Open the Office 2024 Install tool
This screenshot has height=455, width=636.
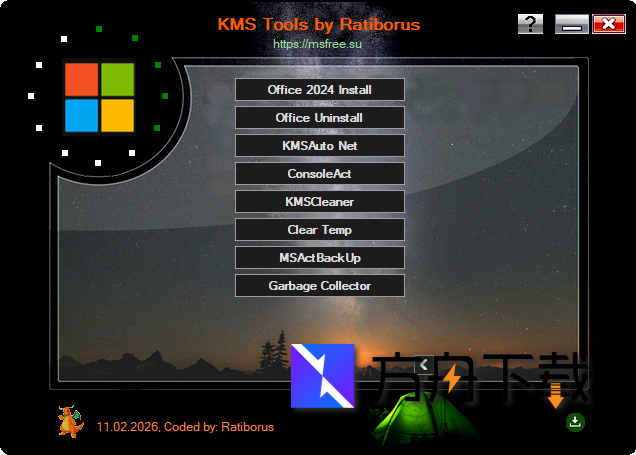point(320,90)
